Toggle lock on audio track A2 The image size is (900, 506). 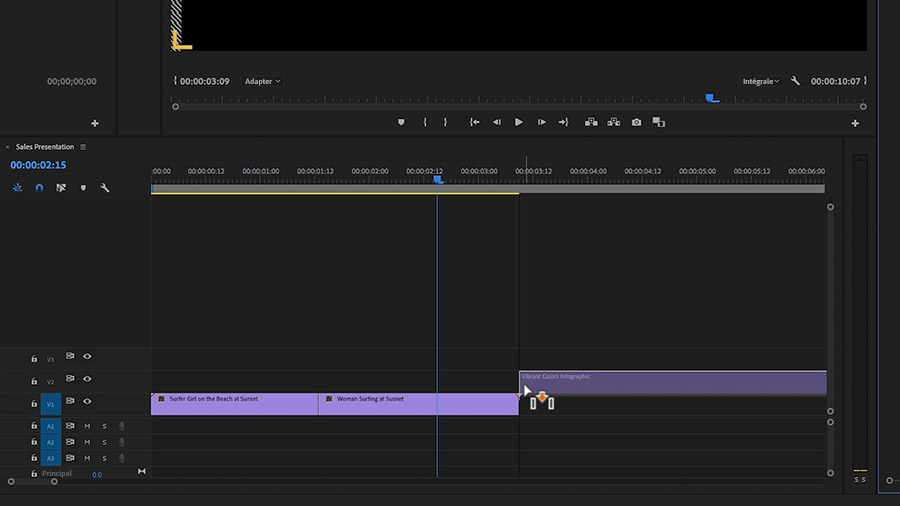tap(34, 442)
